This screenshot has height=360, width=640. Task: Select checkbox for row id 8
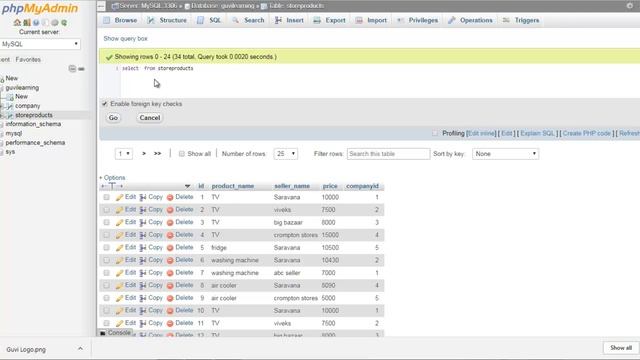pyautogui.click(x=107, y=286)
